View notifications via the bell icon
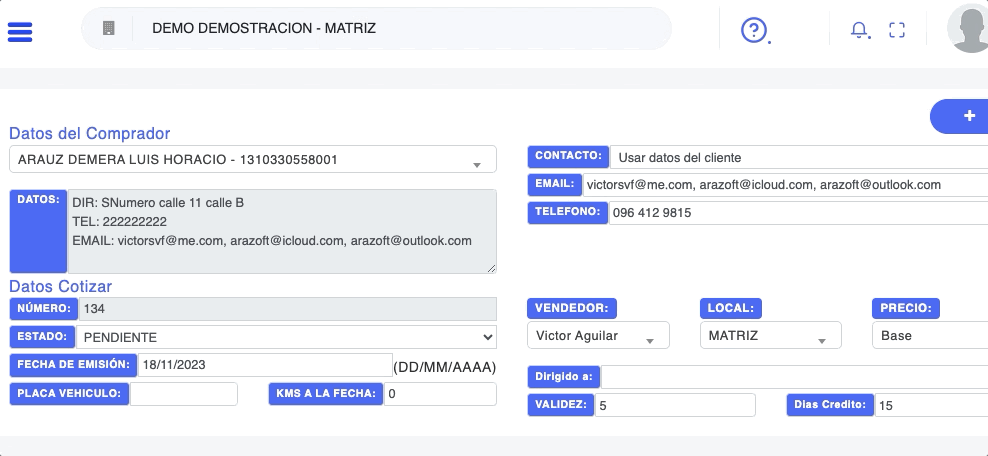Viewport: 988px width, 456px height. click(859, 30)
